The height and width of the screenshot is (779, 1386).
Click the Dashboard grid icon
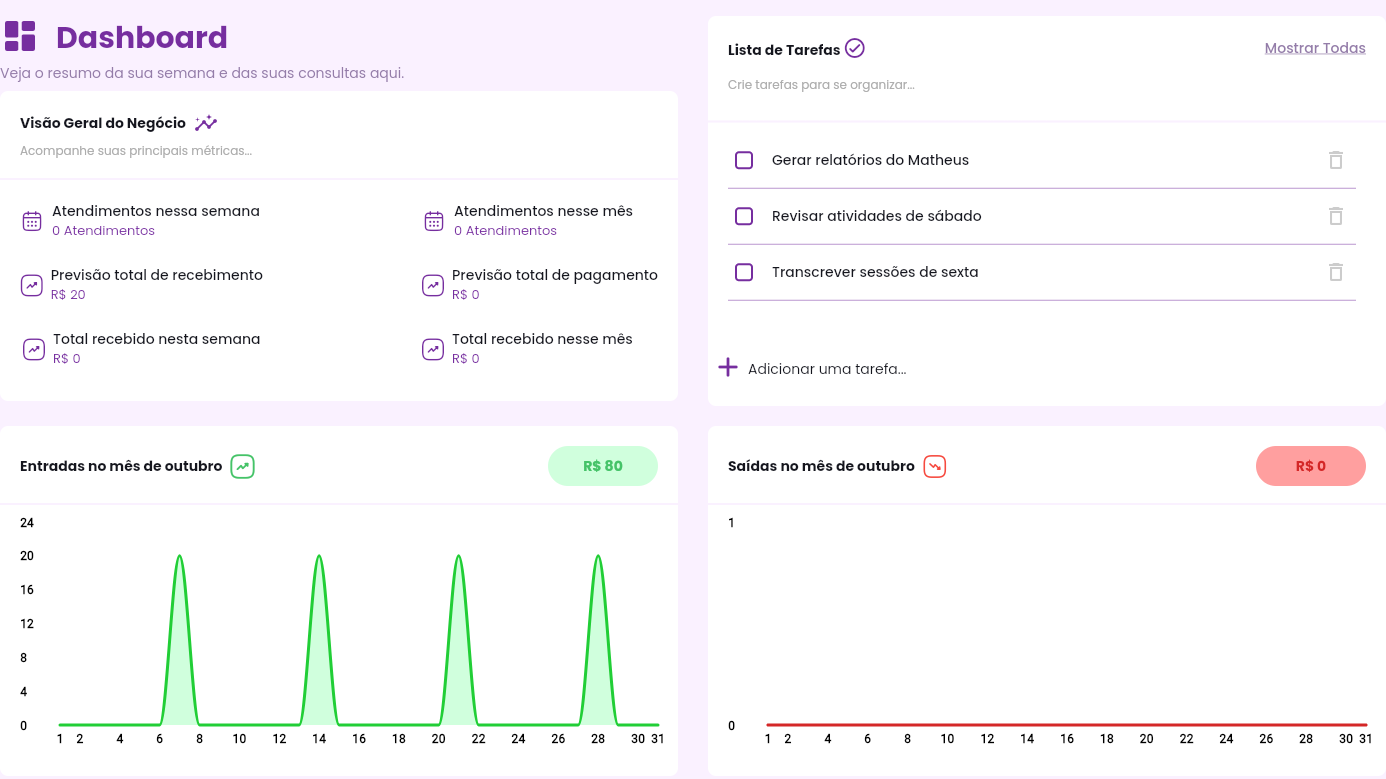(20, 36)
